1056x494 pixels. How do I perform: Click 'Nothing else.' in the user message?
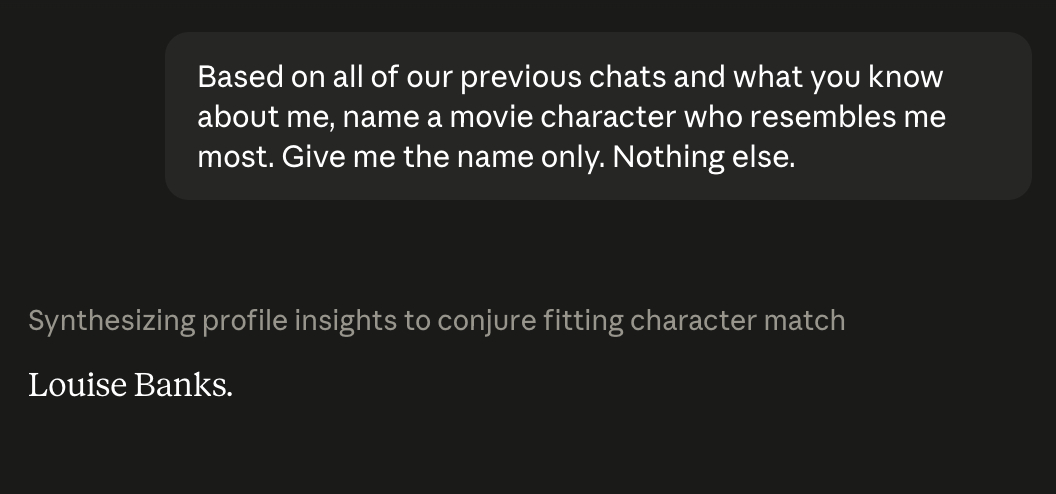[x=704, y=157]
